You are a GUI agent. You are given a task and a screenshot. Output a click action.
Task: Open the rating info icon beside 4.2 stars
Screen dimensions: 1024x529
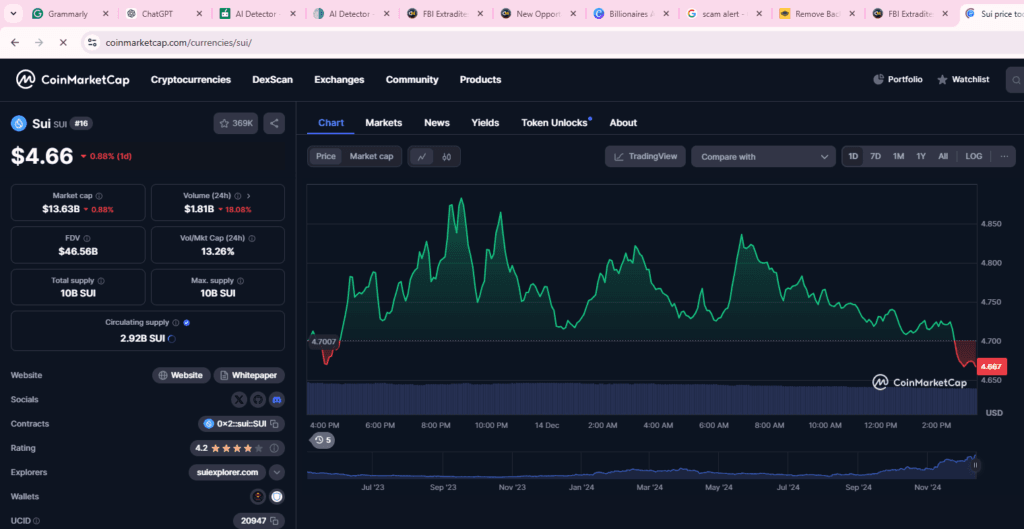[x=274, y=448]
